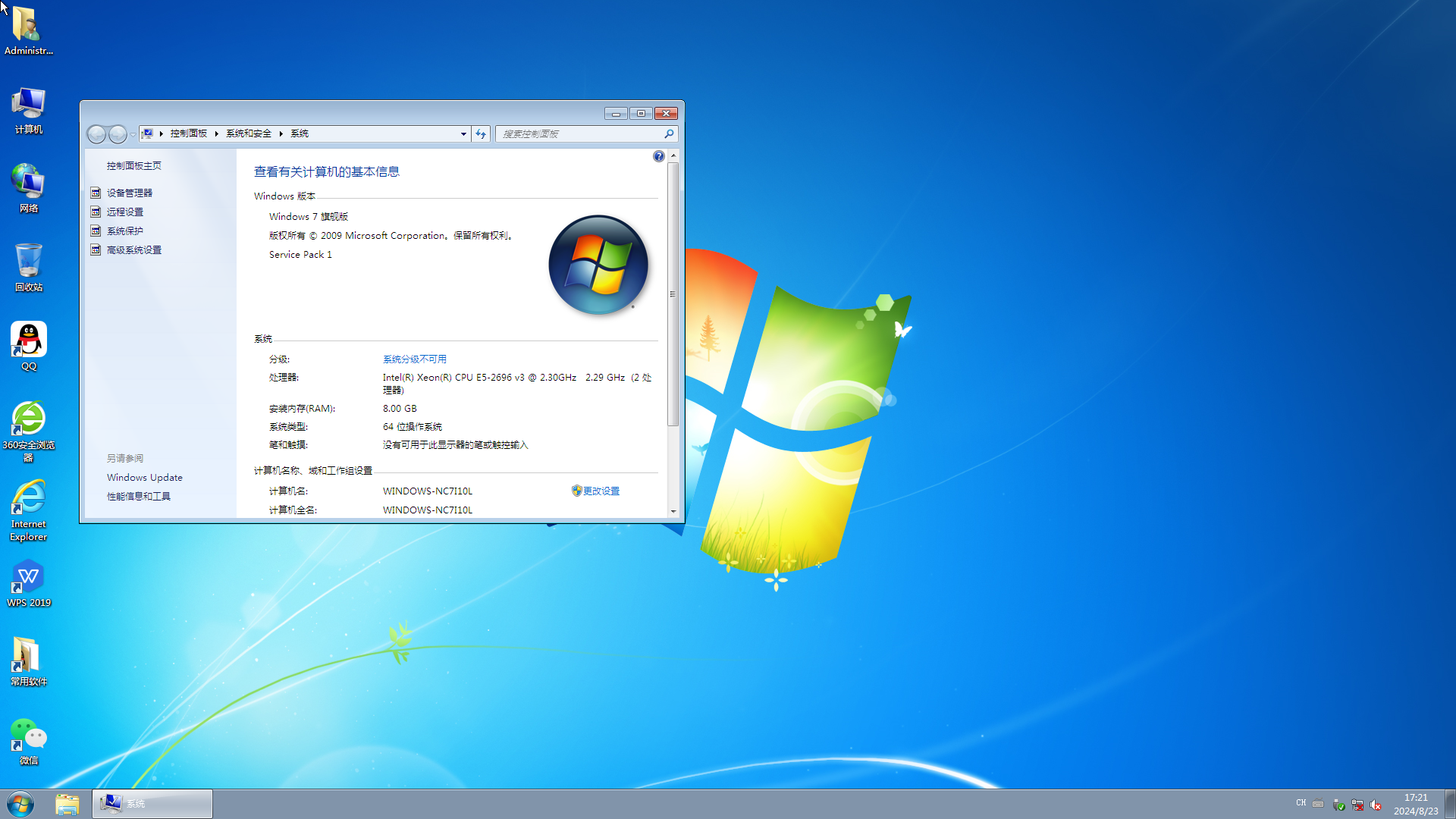Viewport: 1456px width, 819px height.
Task: Click the 系统分级不可用 link
Action: (415, 359)
